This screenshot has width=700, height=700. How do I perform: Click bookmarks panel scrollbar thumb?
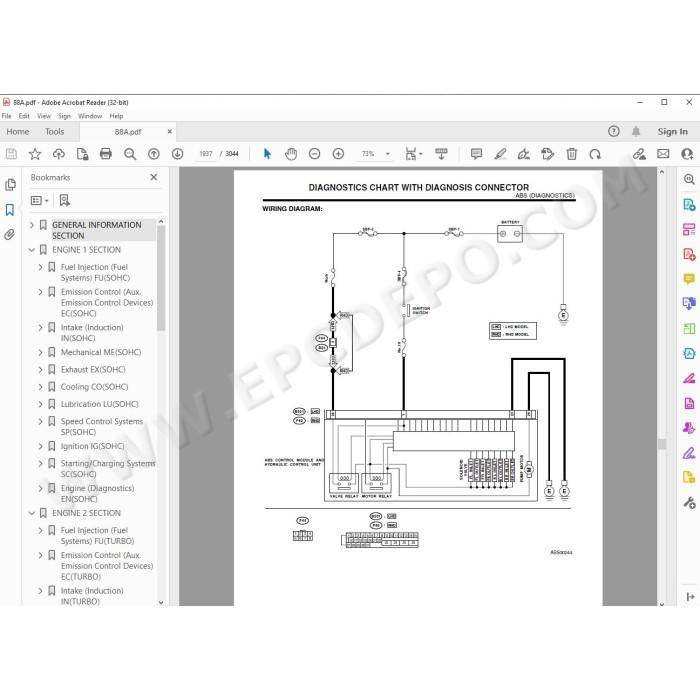click(161, 278)
